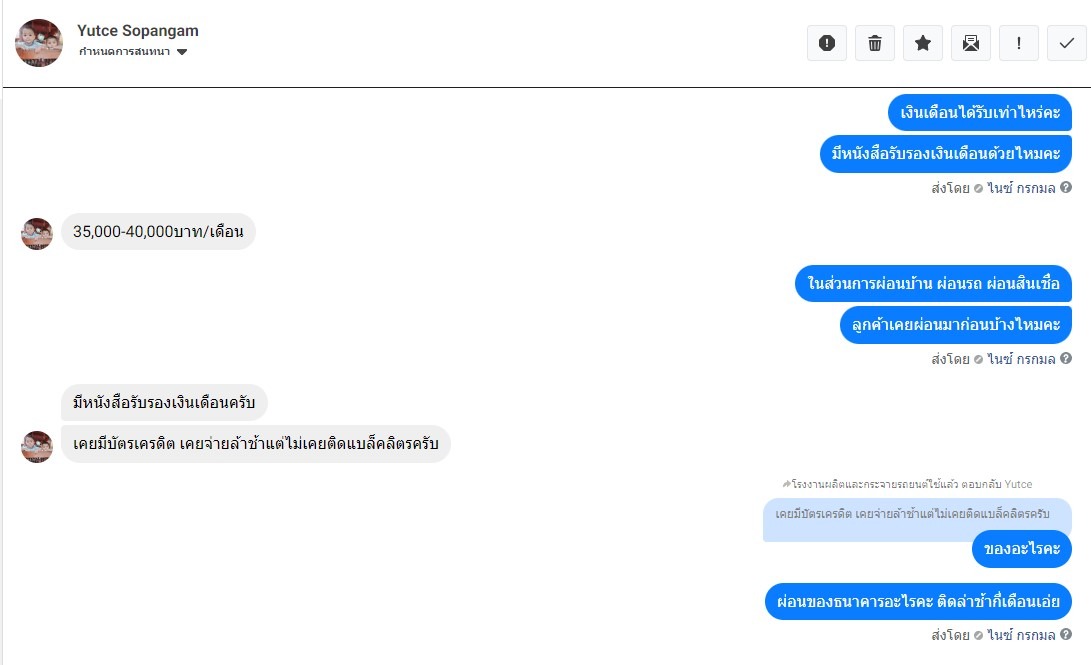1091x665 pixels.
Task: Click the help icon under the topmost sent message
Action: click(x=1066, y=187)
